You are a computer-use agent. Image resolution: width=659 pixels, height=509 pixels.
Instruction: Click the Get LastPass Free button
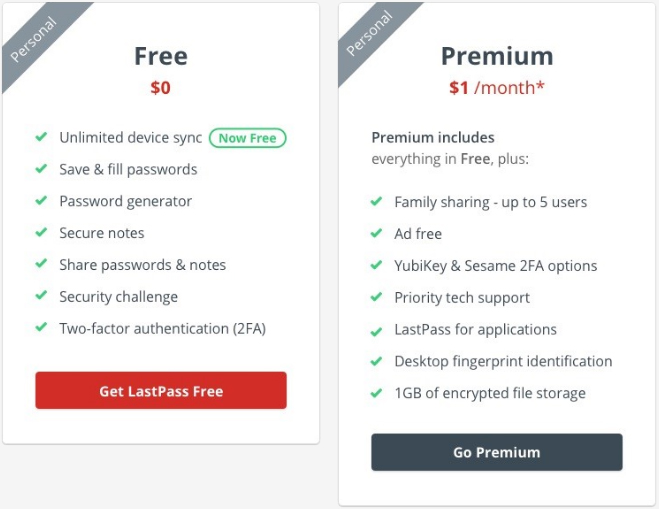(161, 390)
